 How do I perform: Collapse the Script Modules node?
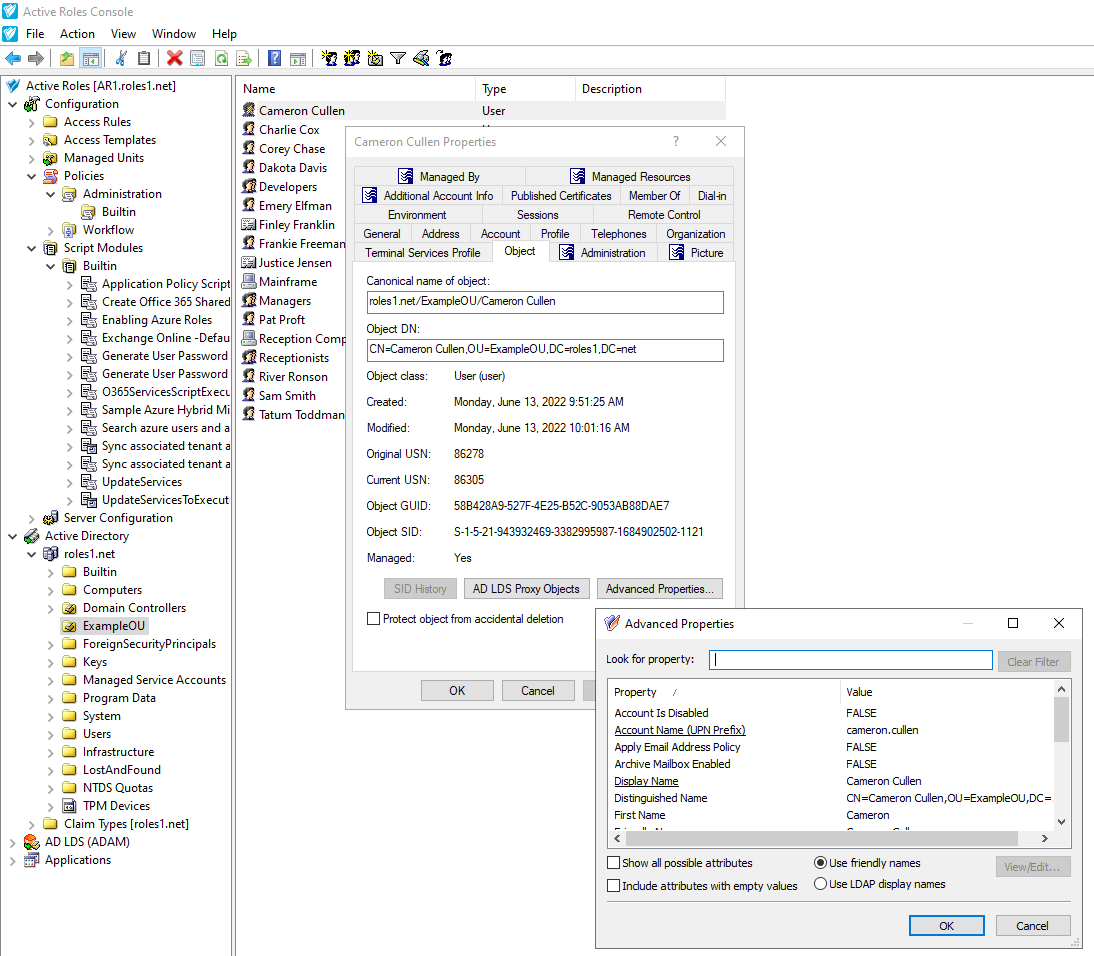point(31,248)
